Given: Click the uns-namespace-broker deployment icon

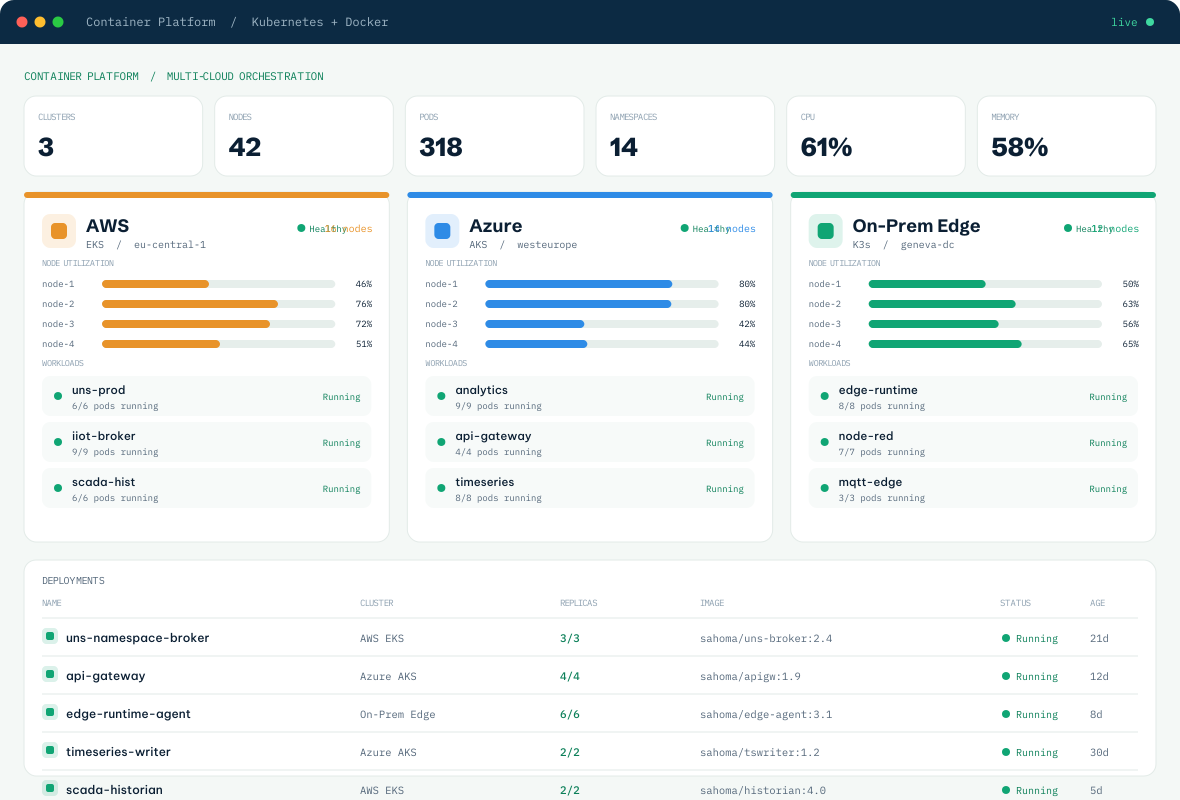Looking at the screenshot, I should [x=50, y=637].
